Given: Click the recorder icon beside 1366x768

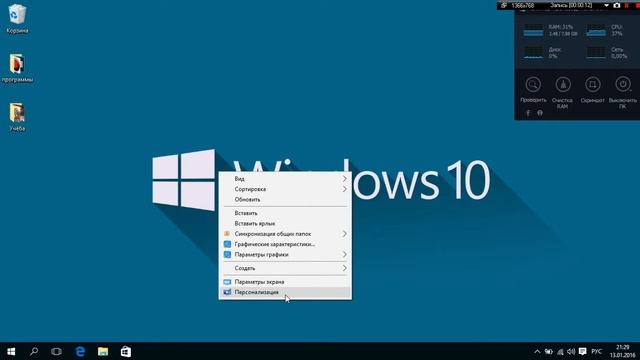Looking at the screenshot, I should [504, 5].
